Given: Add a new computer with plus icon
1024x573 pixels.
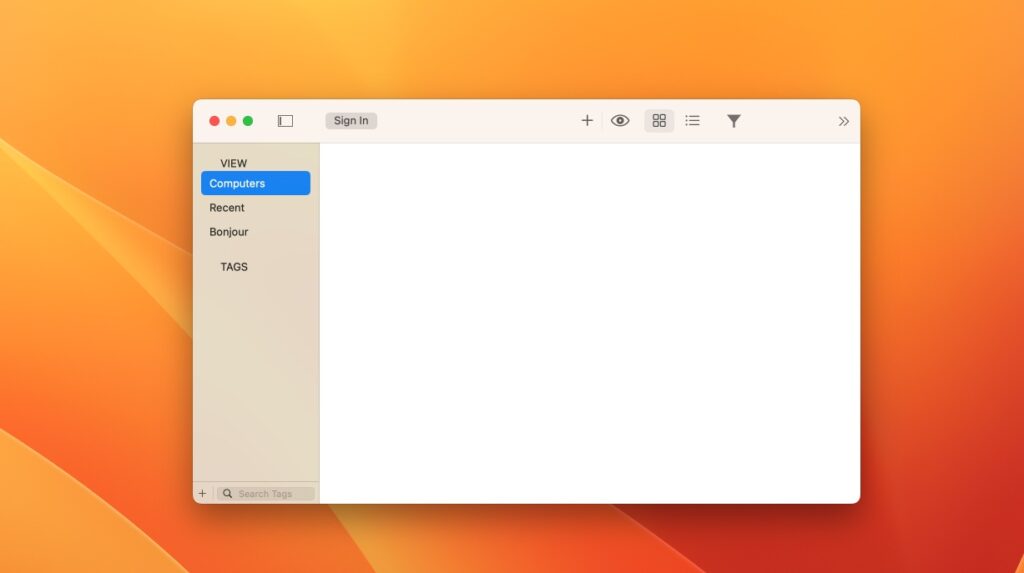Looking at the screenshot, I should tap(587, 120).
